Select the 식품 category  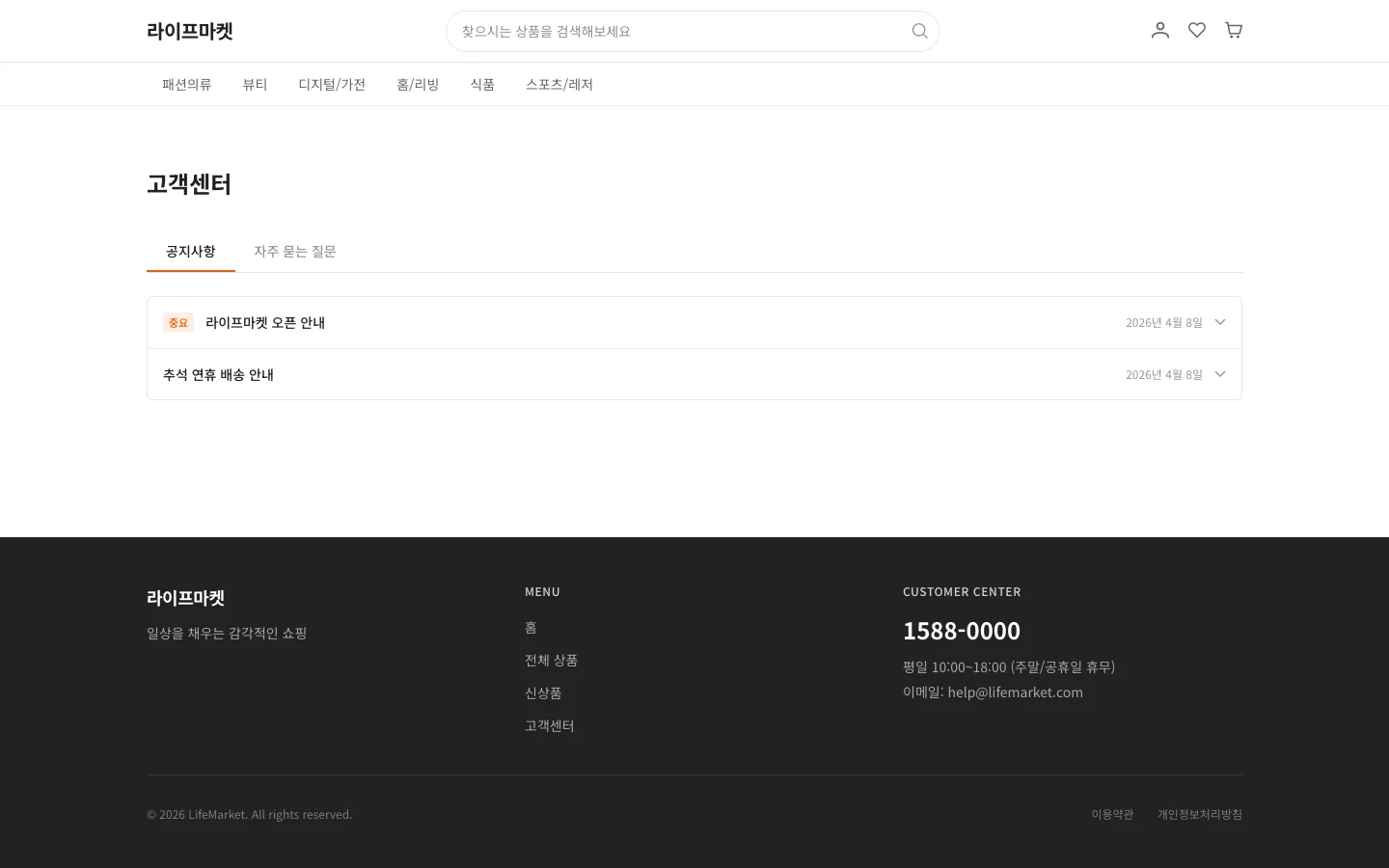482,84
